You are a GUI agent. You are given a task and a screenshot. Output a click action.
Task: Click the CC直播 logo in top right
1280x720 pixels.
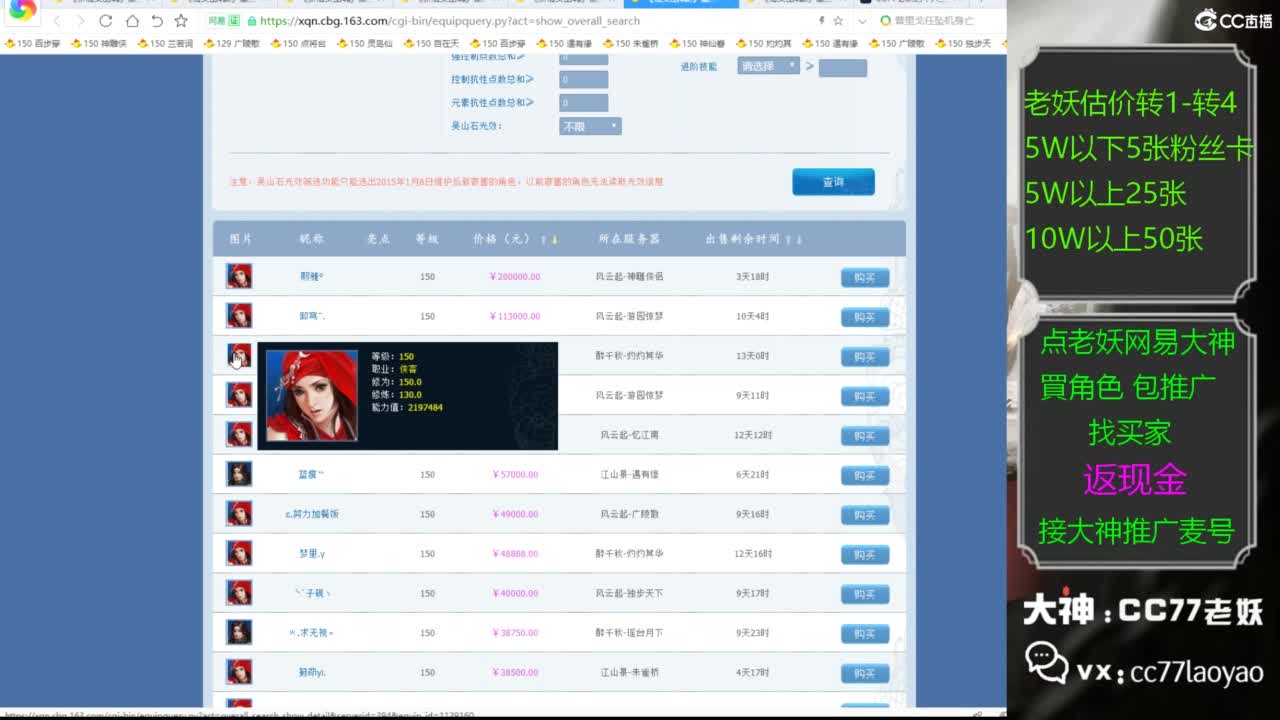[1232, 17]
